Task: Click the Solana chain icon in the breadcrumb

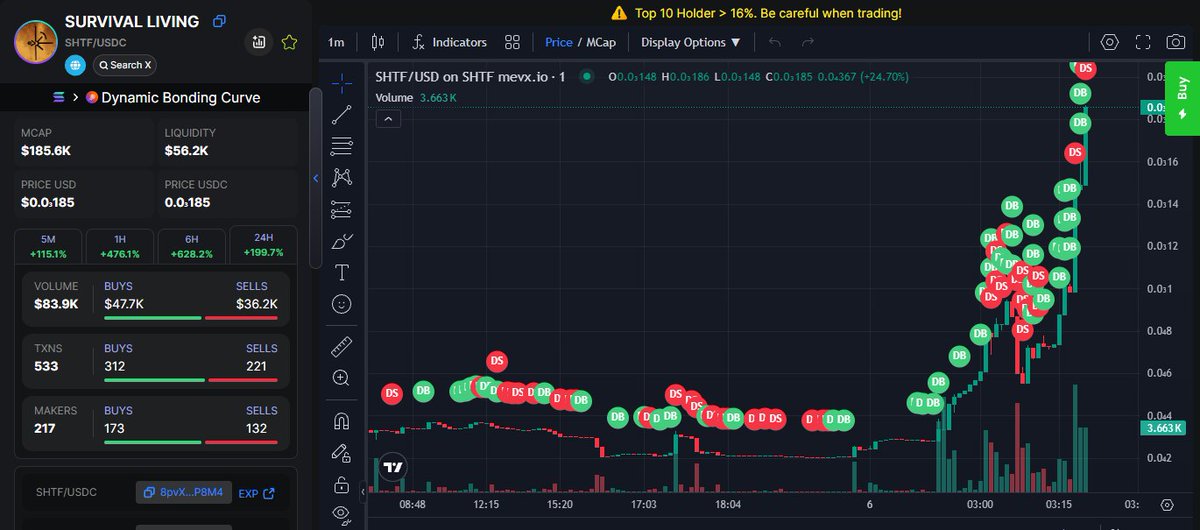Action: 57,98
